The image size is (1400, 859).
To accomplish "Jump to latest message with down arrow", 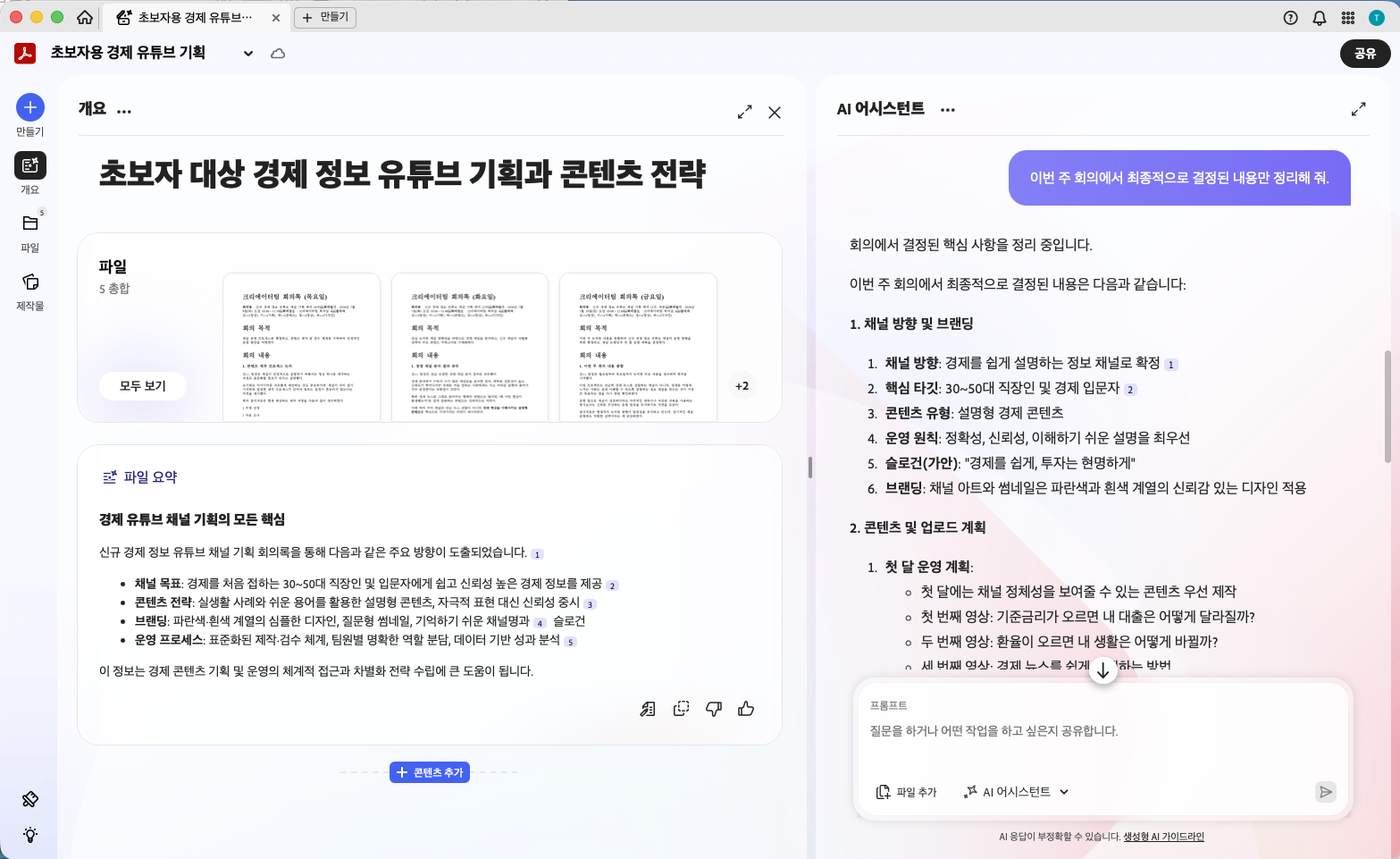I will (1103, 670).
